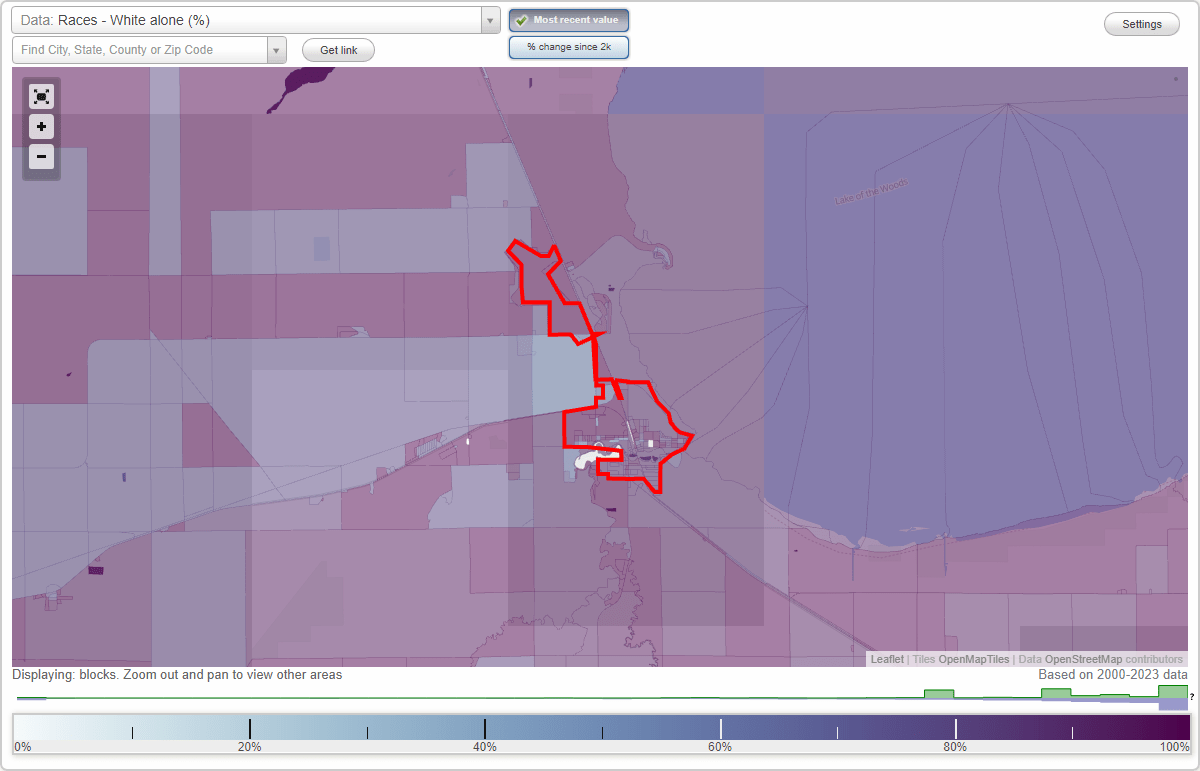This screenshot has width=1200, height=771.
Task: Zoom in using the plus icon
Action: [x=41, y=127]
